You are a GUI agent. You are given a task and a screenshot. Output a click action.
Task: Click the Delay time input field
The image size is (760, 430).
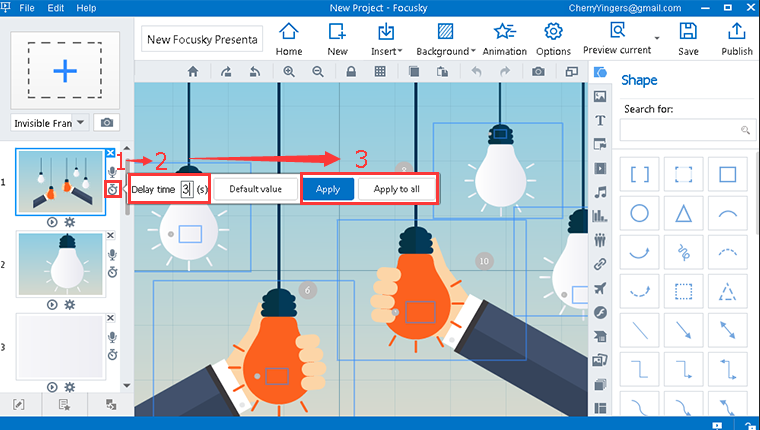(187, 189)
